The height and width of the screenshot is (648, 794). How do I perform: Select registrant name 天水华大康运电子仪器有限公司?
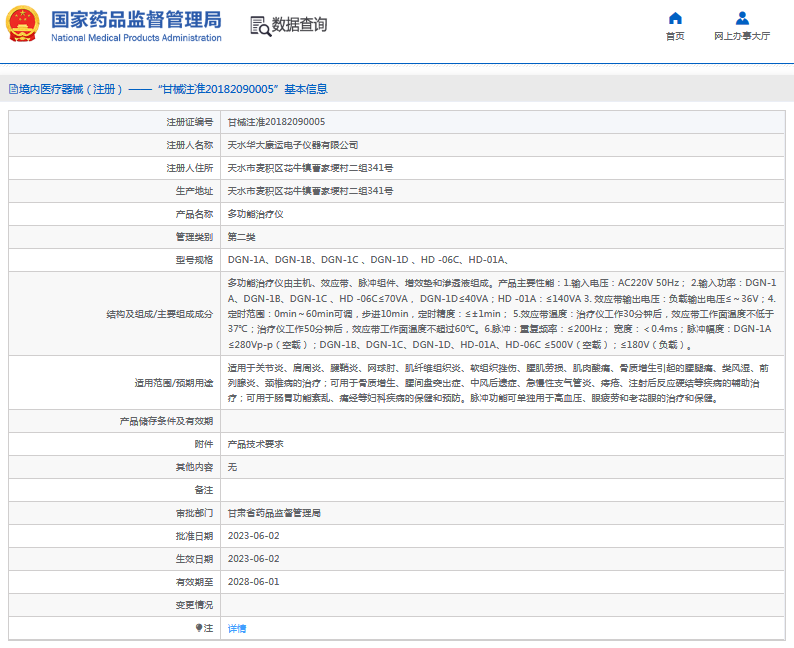(x=293, y=145)
